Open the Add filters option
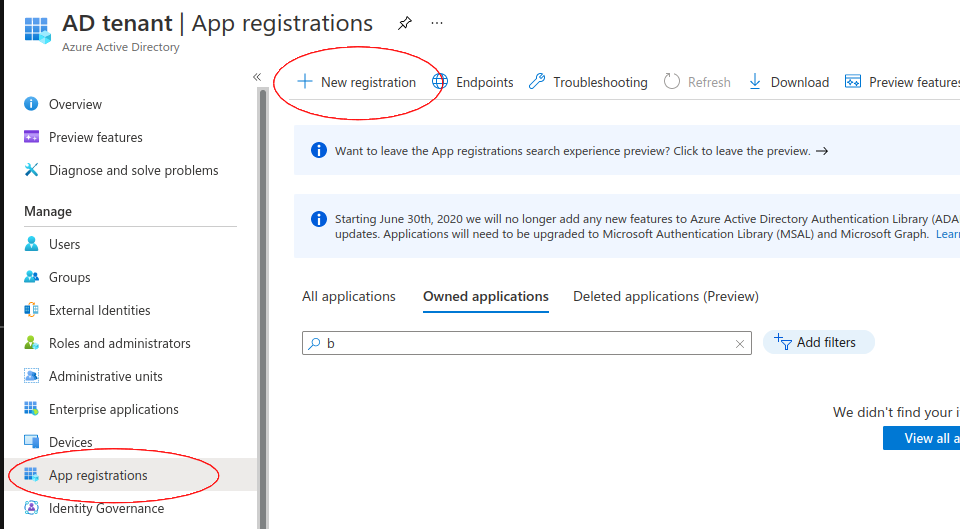960x529 pixels. coord(818,342)
